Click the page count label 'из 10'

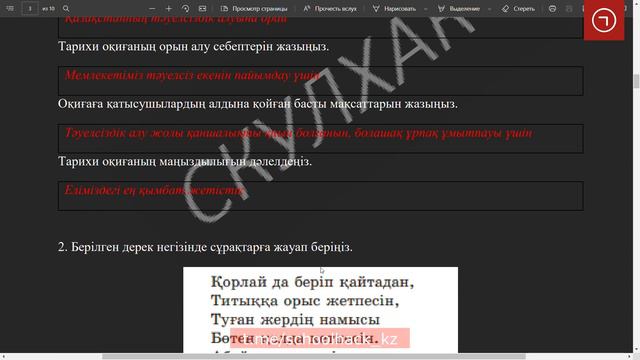(x=48, y=9)
